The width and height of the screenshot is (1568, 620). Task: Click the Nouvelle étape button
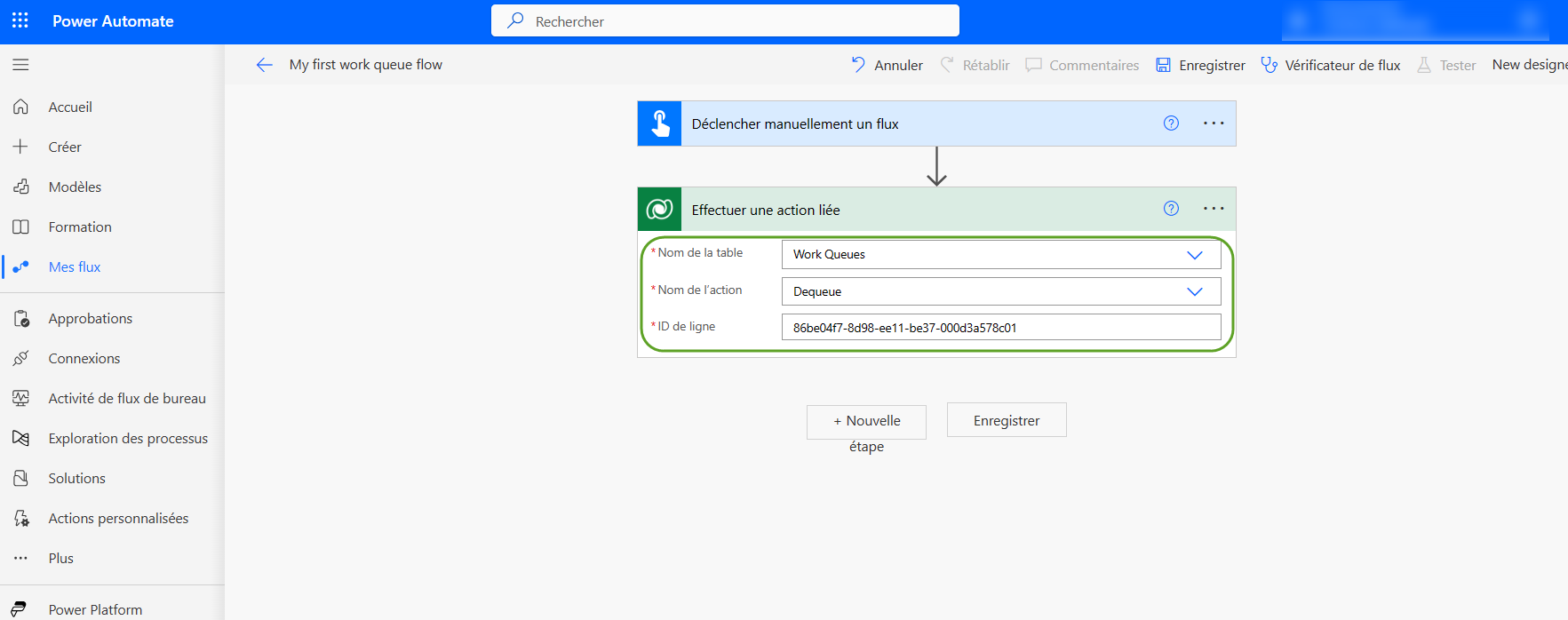click(x=866, y=422)
